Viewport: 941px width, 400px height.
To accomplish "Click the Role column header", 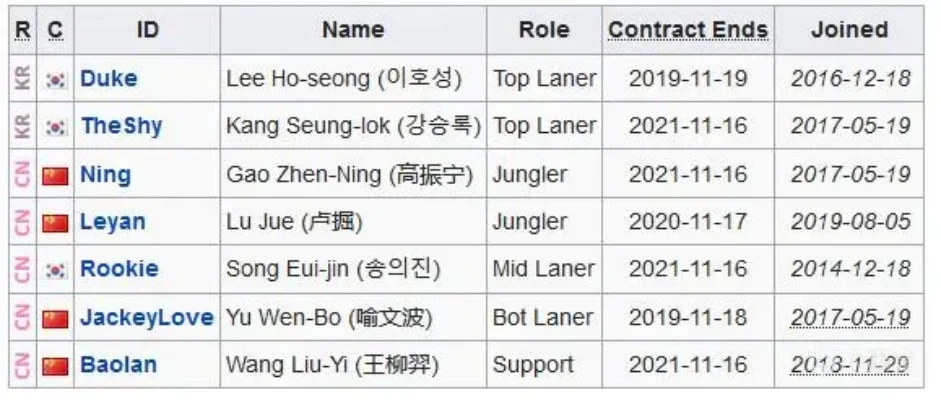I will pos(544,30).
